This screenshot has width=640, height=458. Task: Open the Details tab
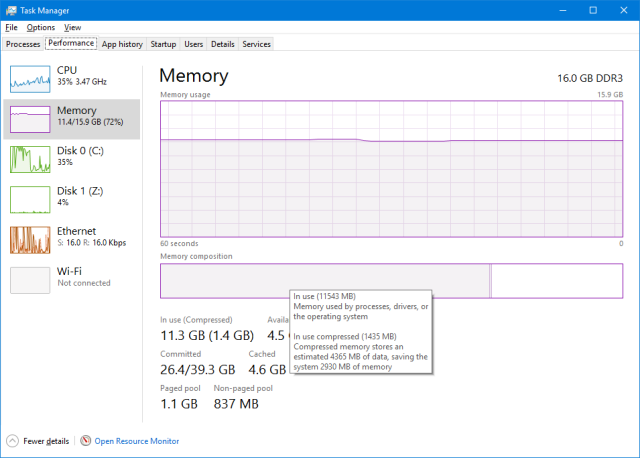[223, 44]
